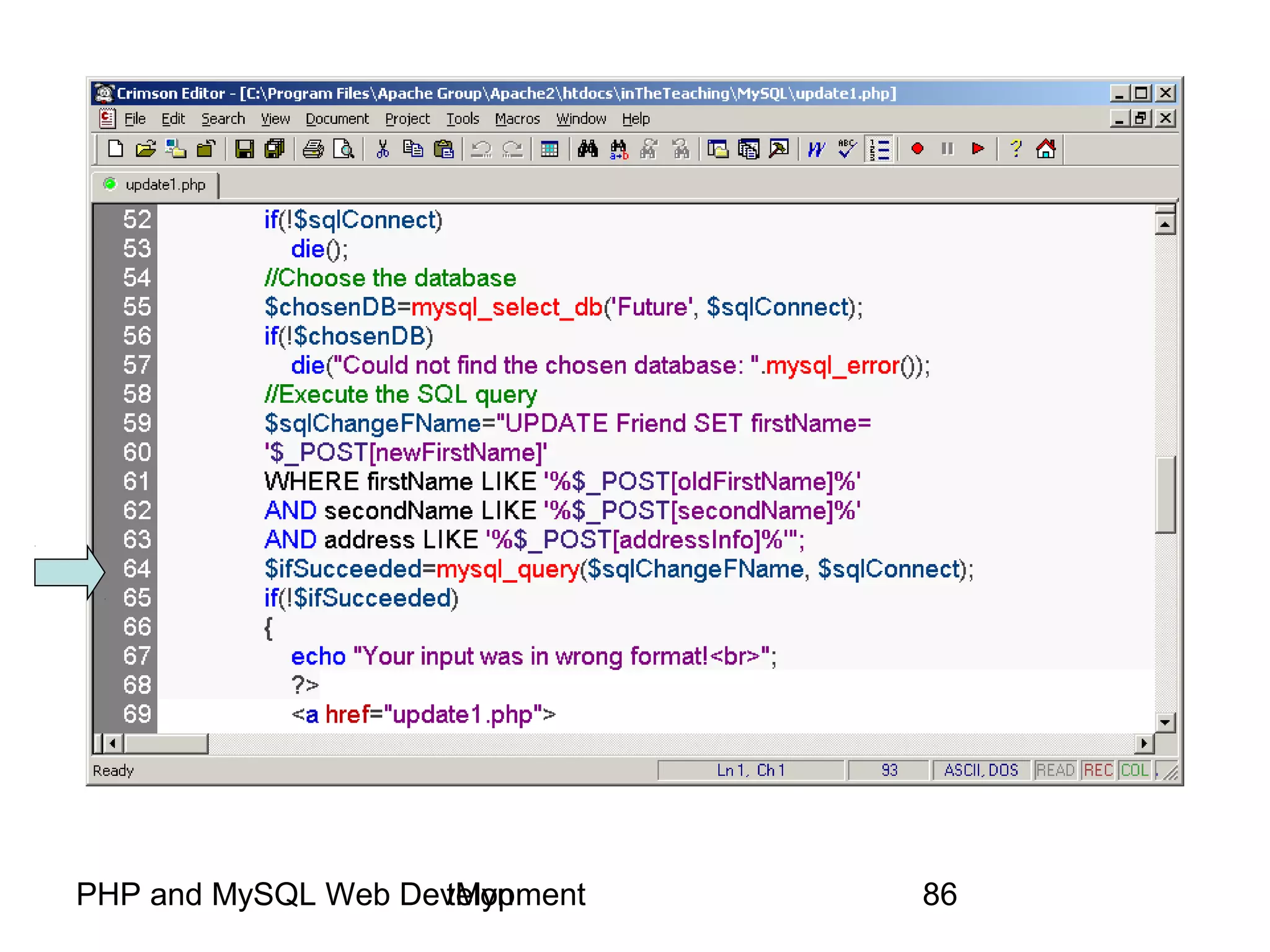Cut selection with scissors icon
Image resolution: width=1270 pixels, height=952 pixels.
pyautogui.click(x=383, y=149)
